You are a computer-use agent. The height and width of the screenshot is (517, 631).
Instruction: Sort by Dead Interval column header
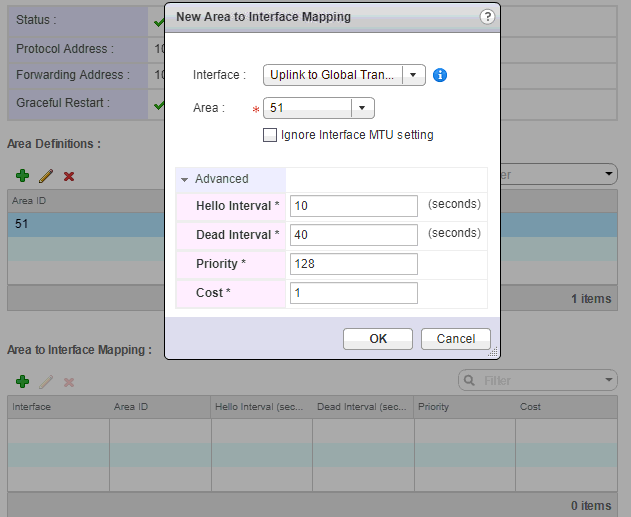pos(362,407)
